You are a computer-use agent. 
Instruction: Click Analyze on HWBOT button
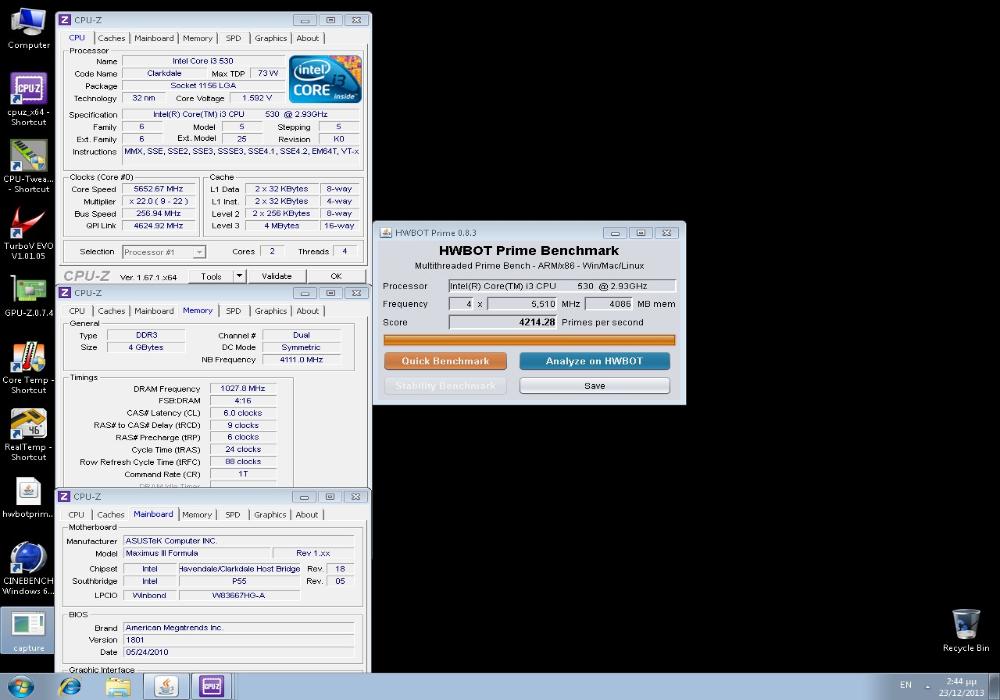[x=594, y=361]
